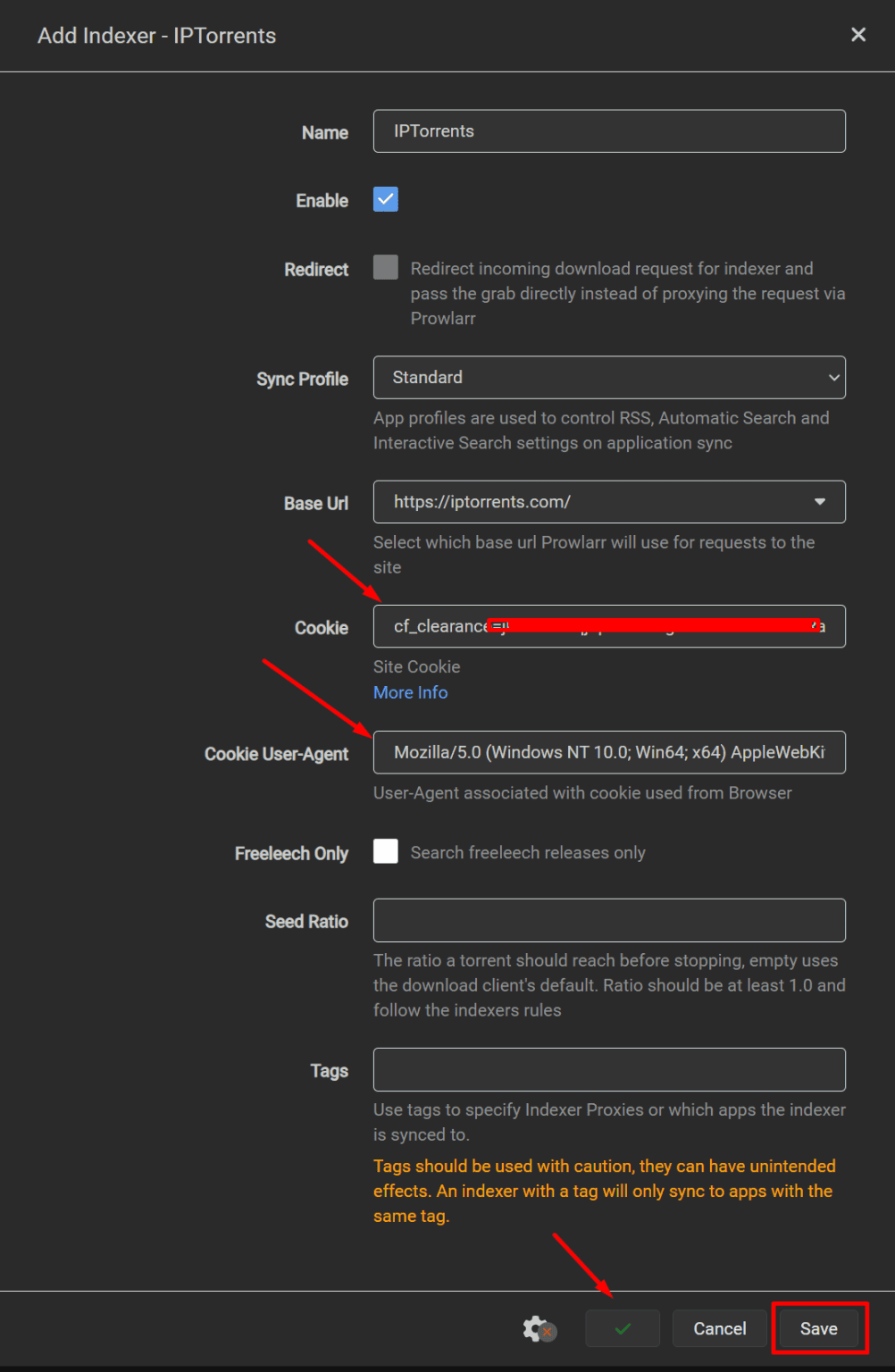Test the indexer with the green checkmark button

point(623,1328)
